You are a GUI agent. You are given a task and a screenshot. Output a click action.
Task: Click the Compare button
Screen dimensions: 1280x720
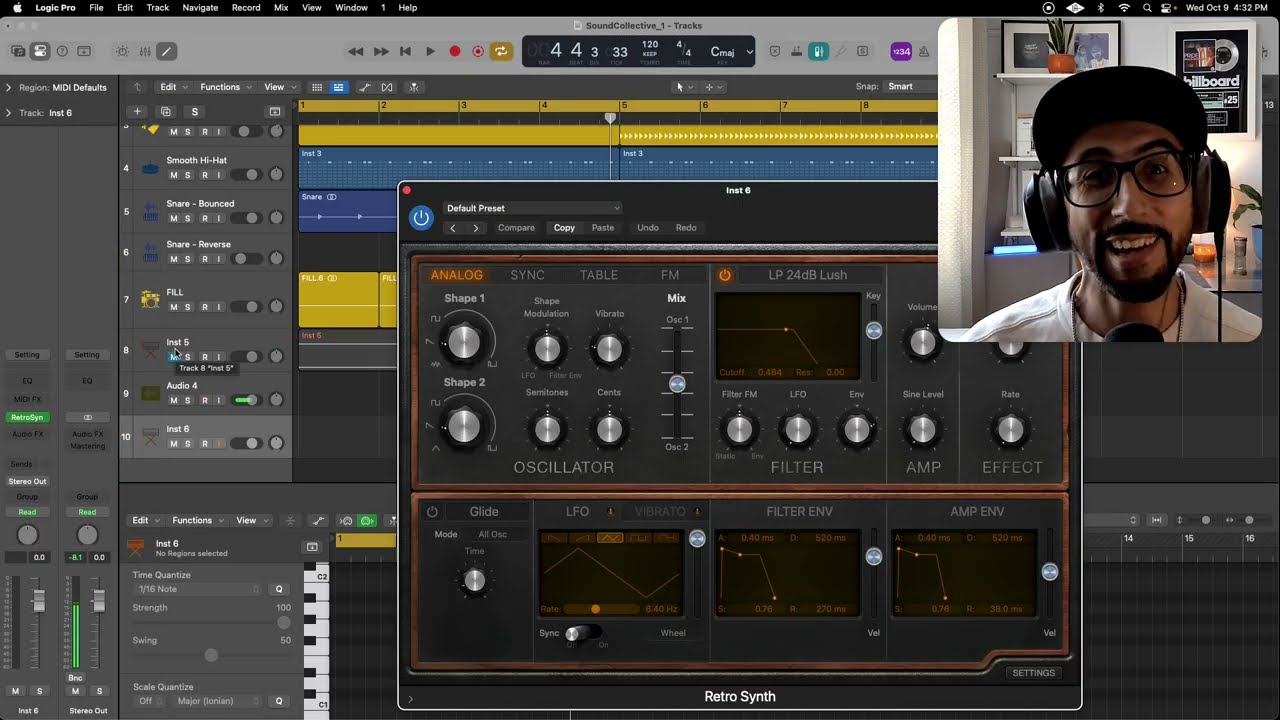click(516, 228)
